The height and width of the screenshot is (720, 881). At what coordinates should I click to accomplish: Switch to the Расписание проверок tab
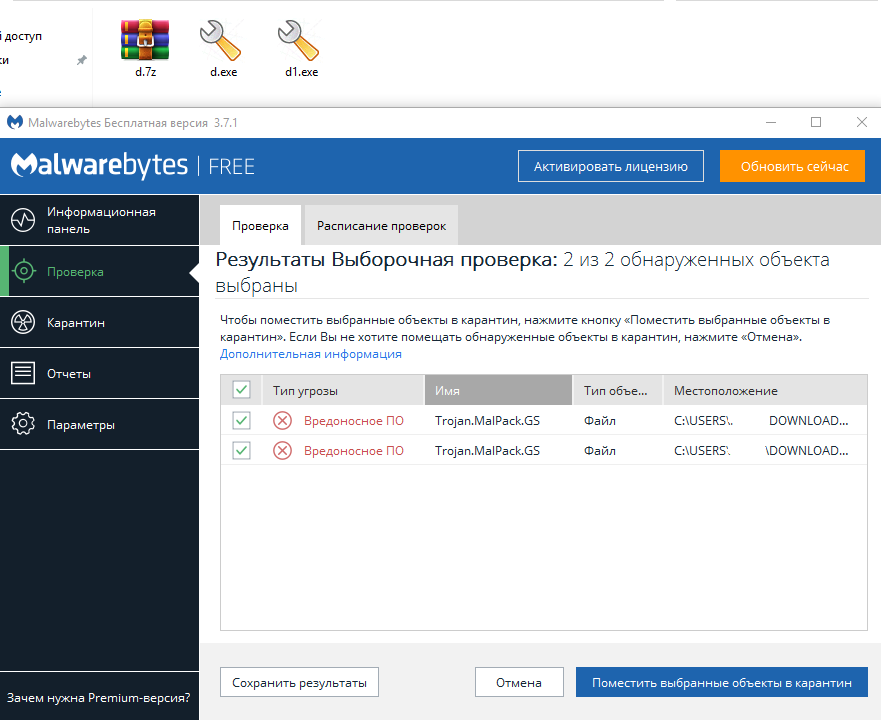coord(381,225)
